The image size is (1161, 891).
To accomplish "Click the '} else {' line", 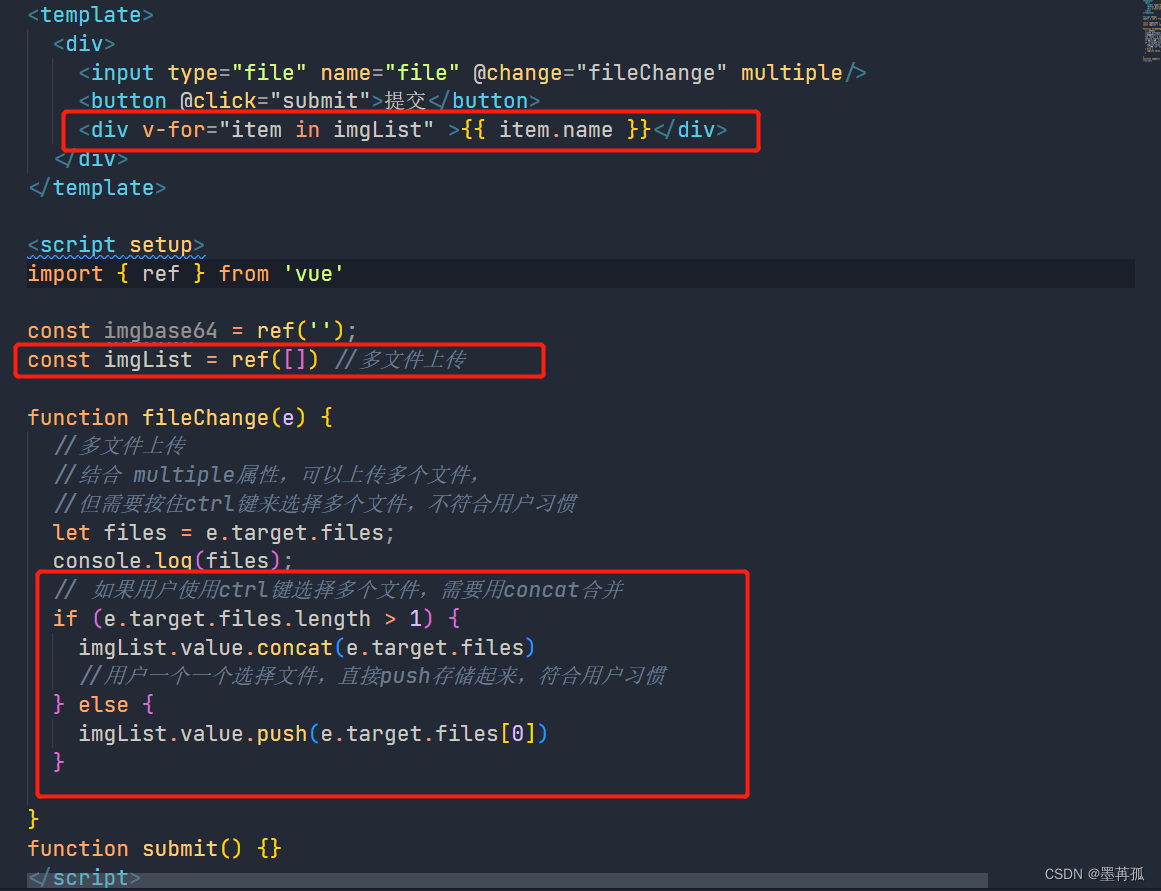I will (104, 704).
